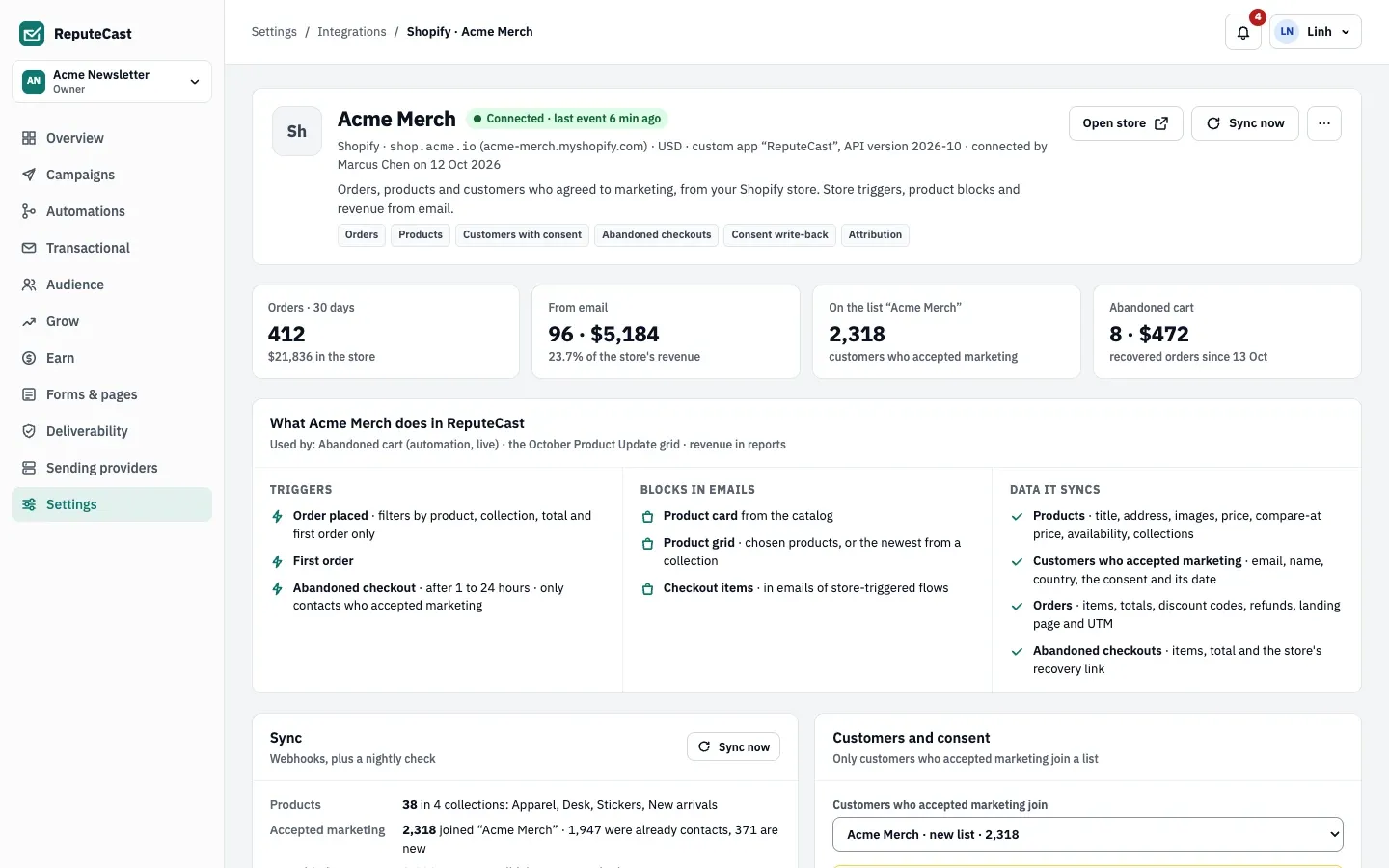
Task: Click the bag icon beside Product grid
Action: (647, 544)
